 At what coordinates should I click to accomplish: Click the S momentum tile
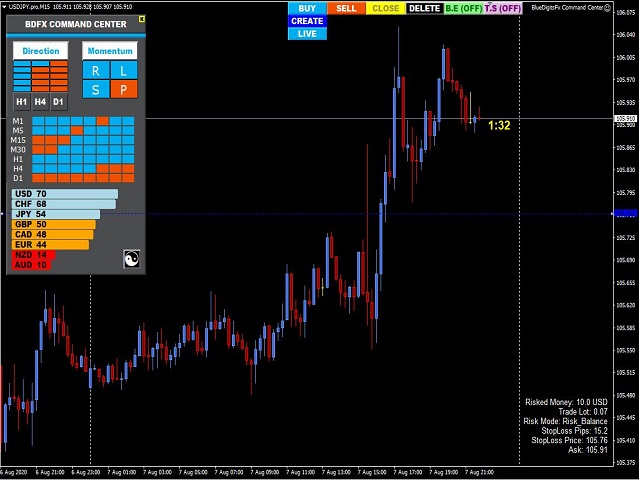[96, 89]
